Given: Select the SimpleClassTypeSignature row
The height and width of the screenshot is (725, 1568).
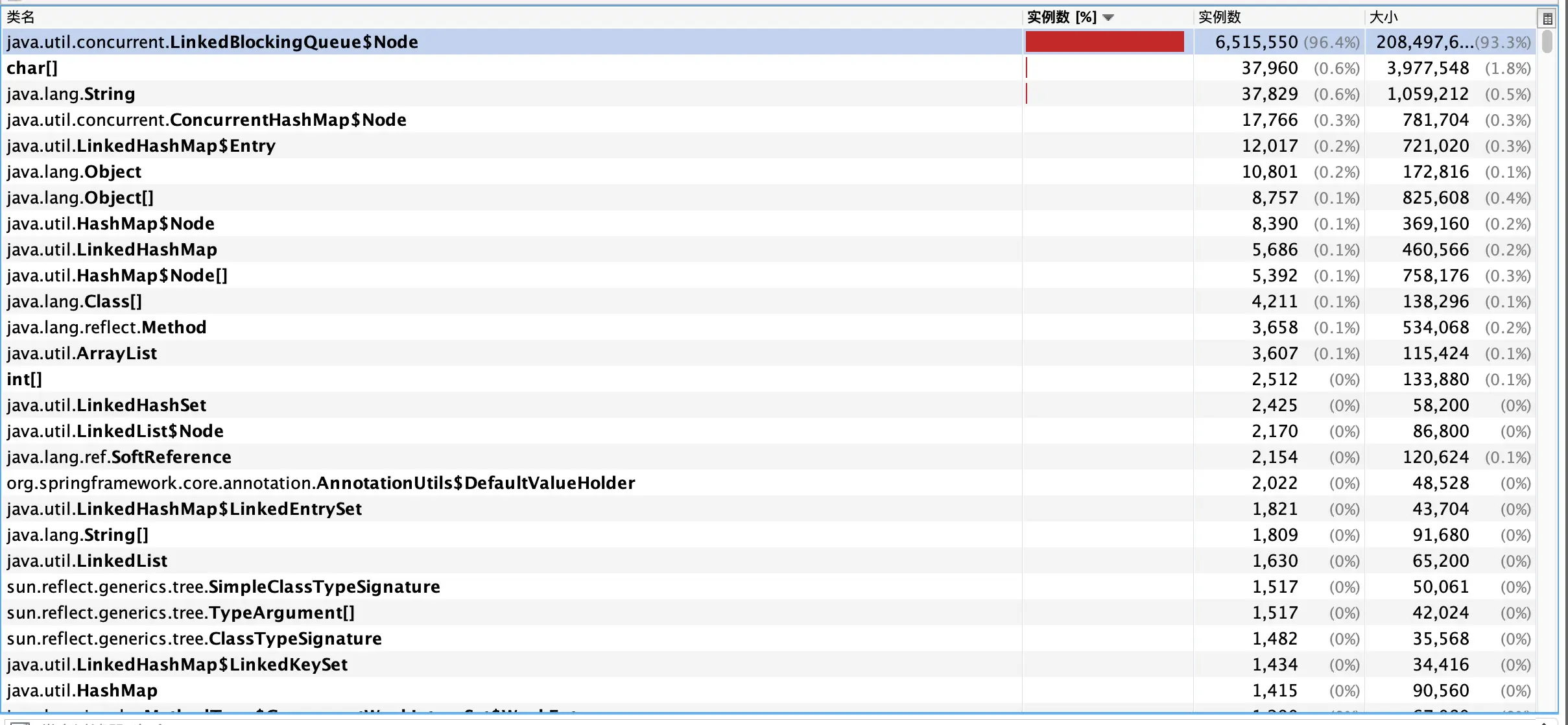Looking at the screenshot, I should (224, 587).
